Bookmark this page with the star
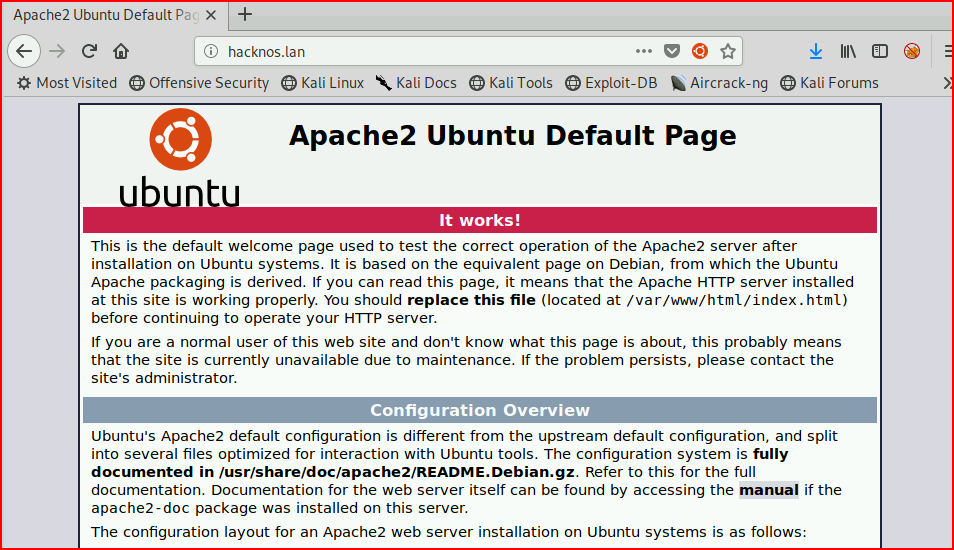The height and width of the screenshot is (550, 954). pyautogui.click(x=728, y=51)
